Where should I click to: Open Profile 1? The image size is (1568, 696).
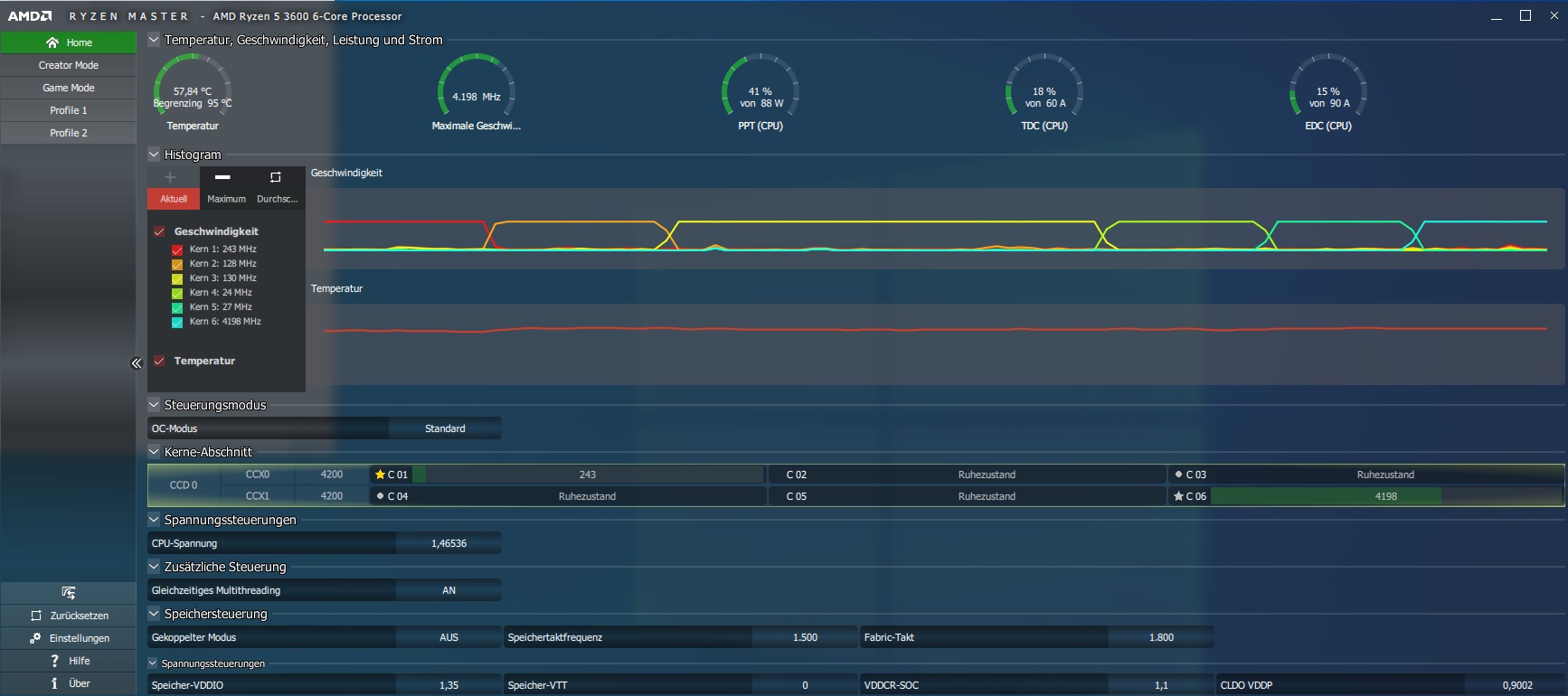69,110
